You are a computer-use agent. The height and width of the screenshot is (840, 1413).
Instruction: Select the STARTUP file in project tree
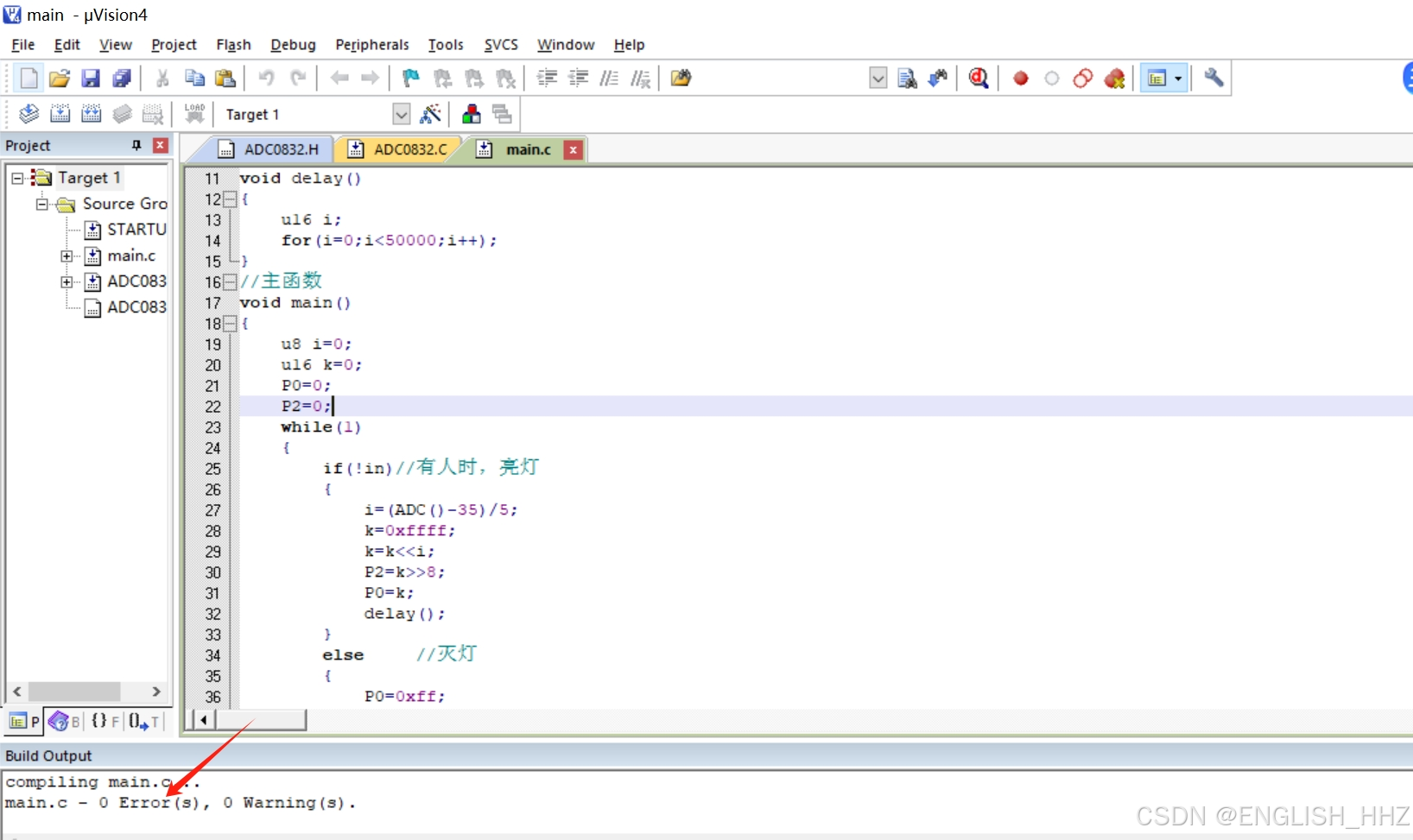coord(125,230)
